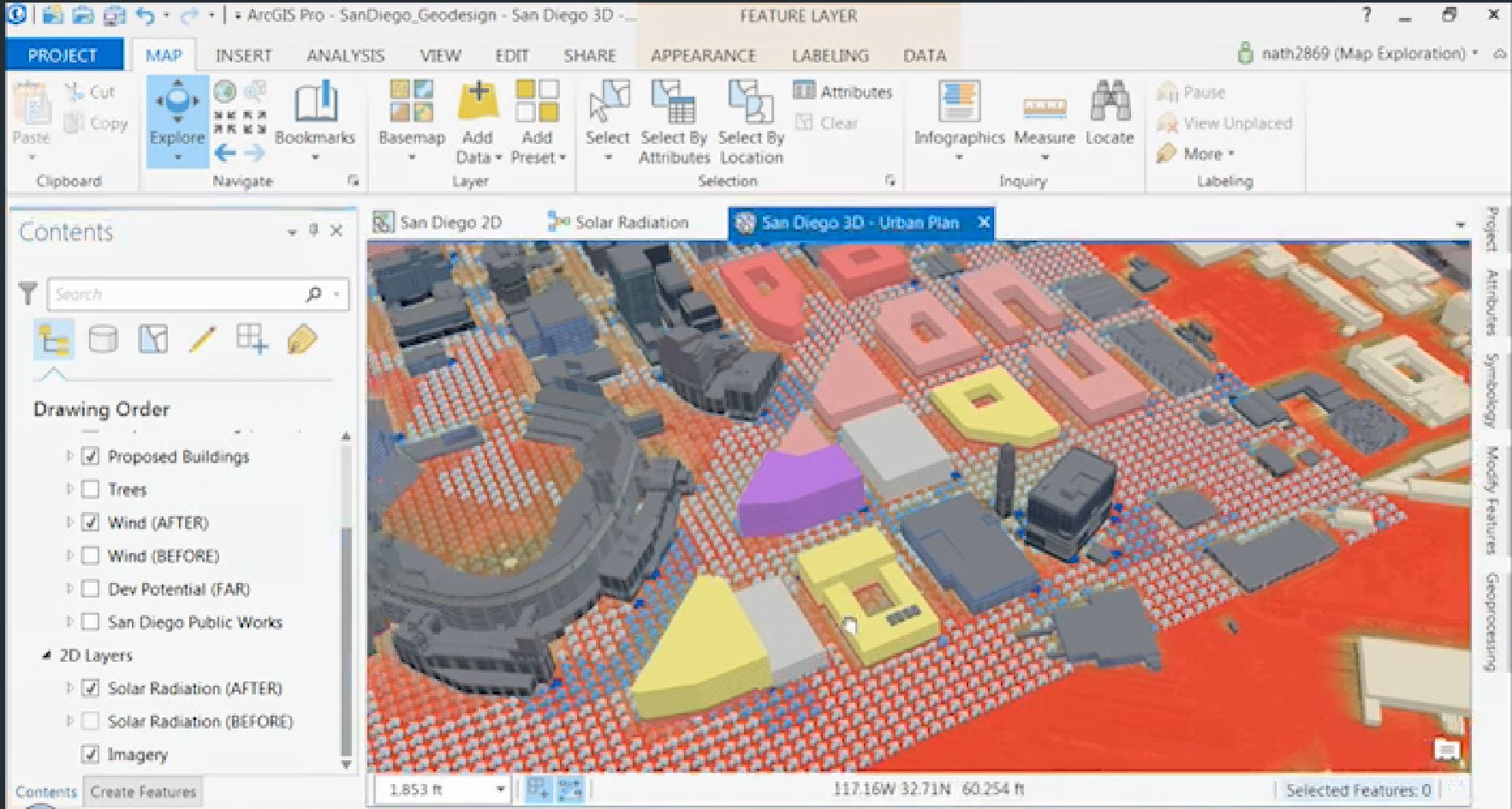This screenshot has height=809, width=1512.
Task: Click the List By Editing pencil icon
Action: (203, 339)
